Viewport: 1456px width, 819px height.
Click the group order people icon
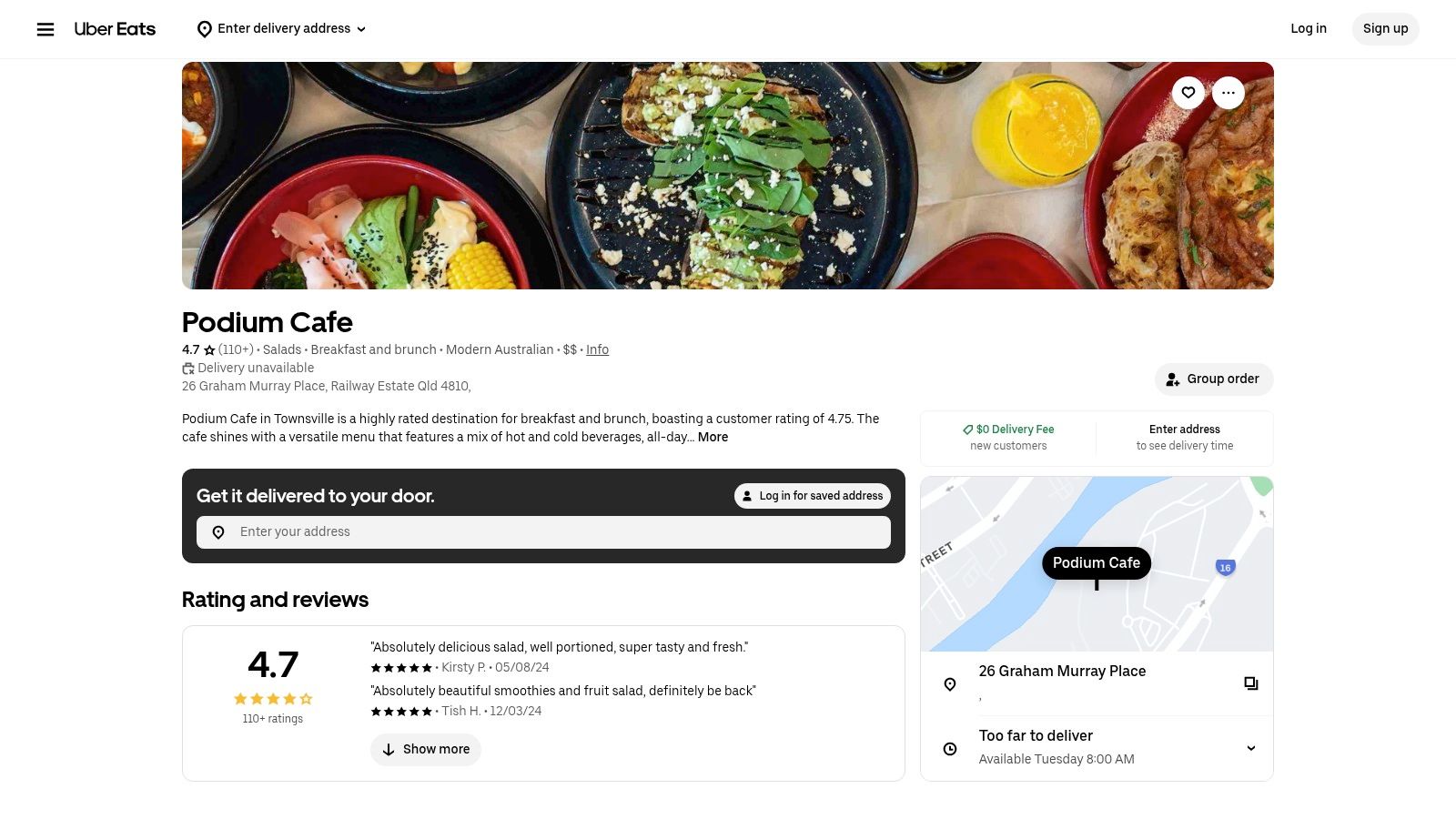[x=1172, y=379]
